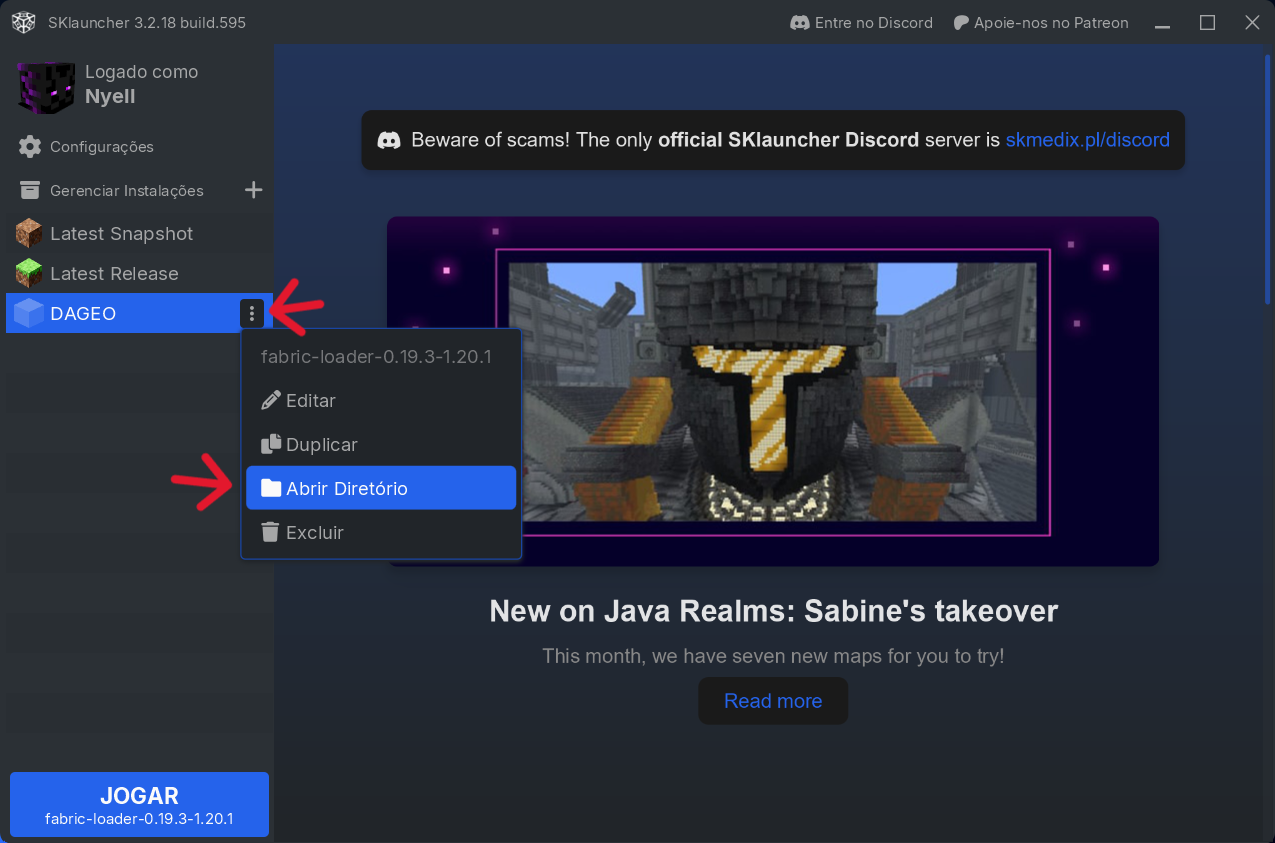Choose Editar from the context menu
This screenshot has width=1275, height=843.
[381, 400]
